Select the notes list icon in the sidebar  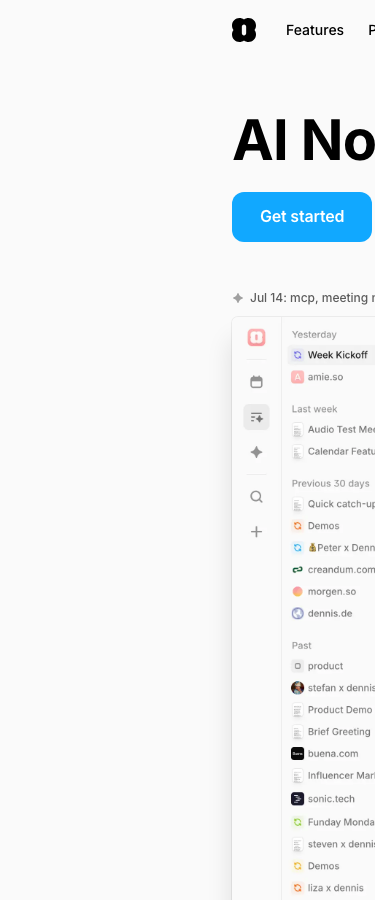click(x=256, y=417)
